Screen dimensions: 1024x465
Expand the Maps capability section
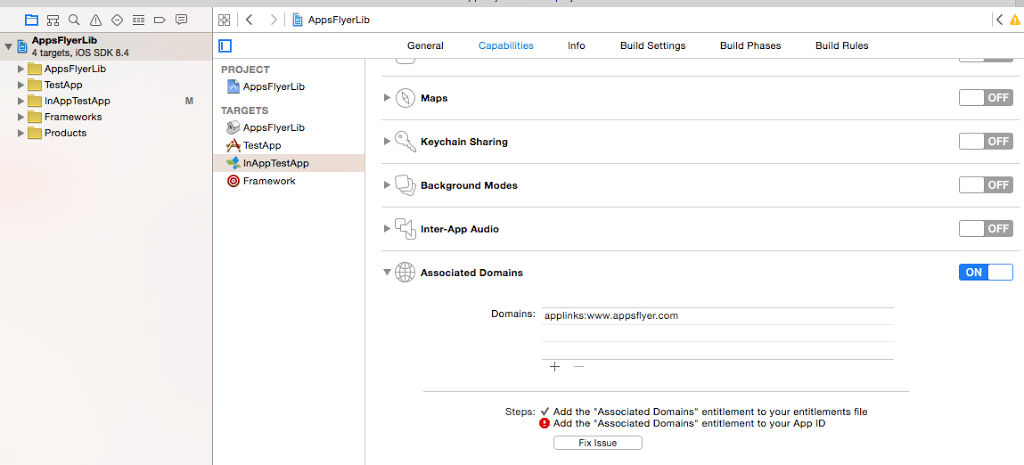(x=387, y=98)
